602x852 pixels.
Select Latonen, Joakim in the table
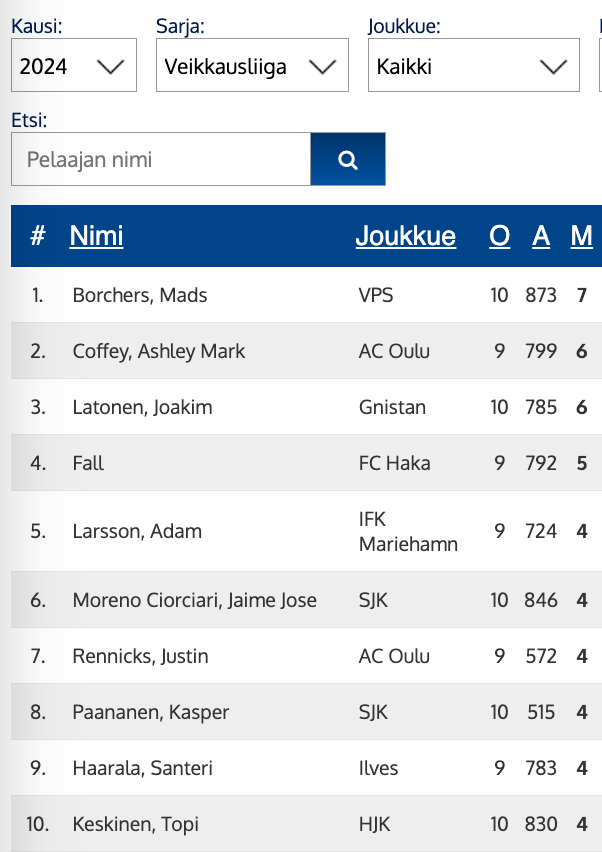143,407
